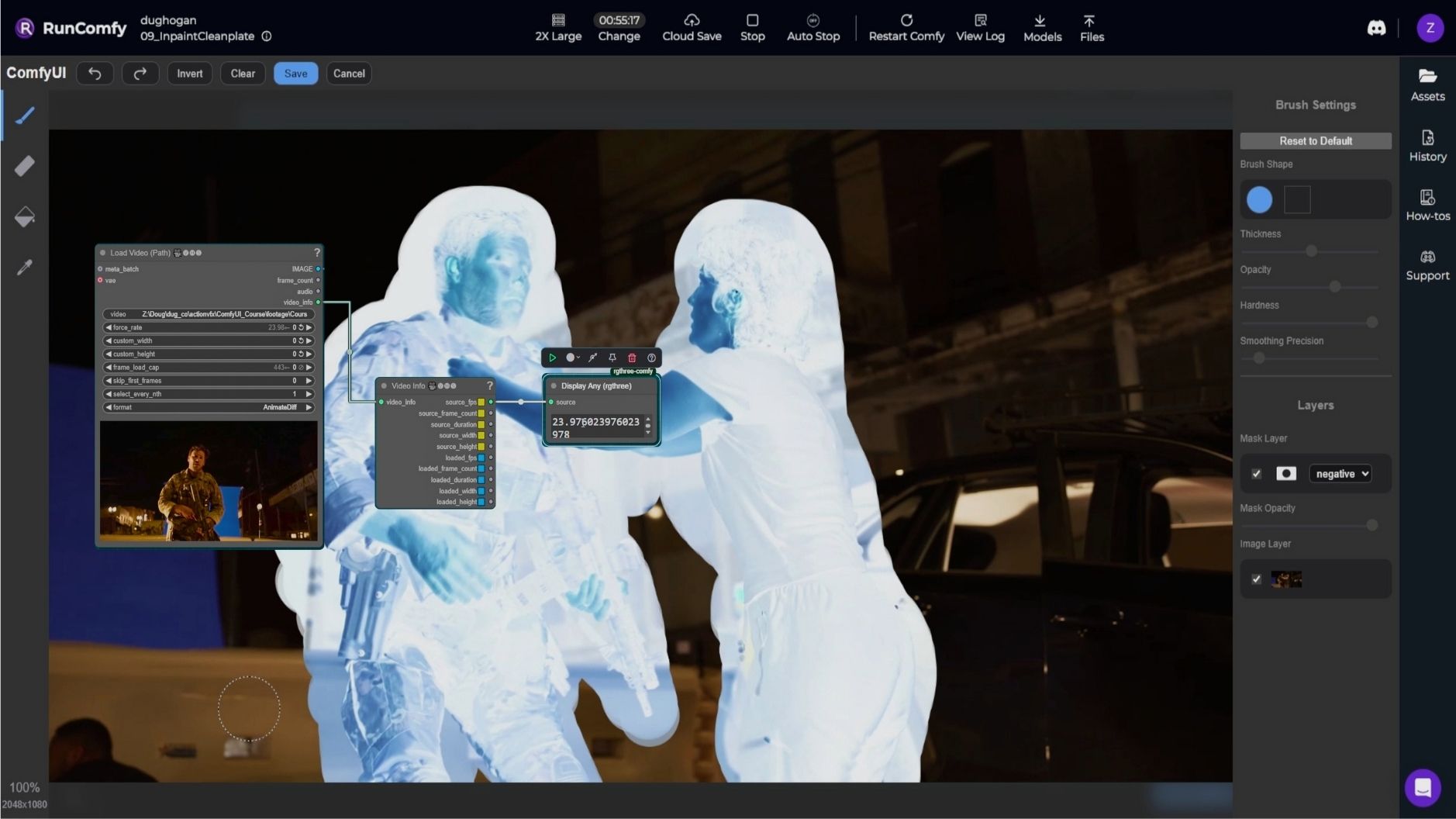Click the Invert button
This screenshot has height=819, width=1456.
coord(189,73)
